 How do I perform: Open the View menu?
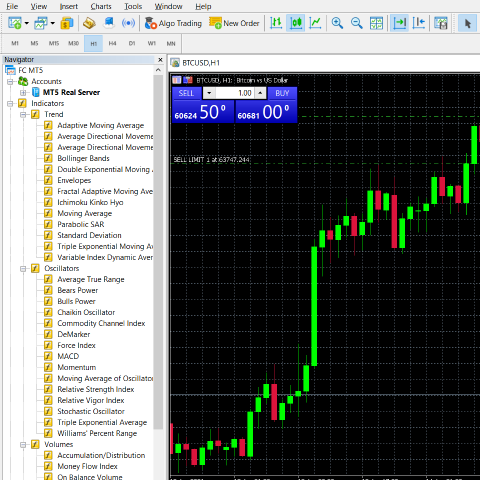click(x=39, y=6)
